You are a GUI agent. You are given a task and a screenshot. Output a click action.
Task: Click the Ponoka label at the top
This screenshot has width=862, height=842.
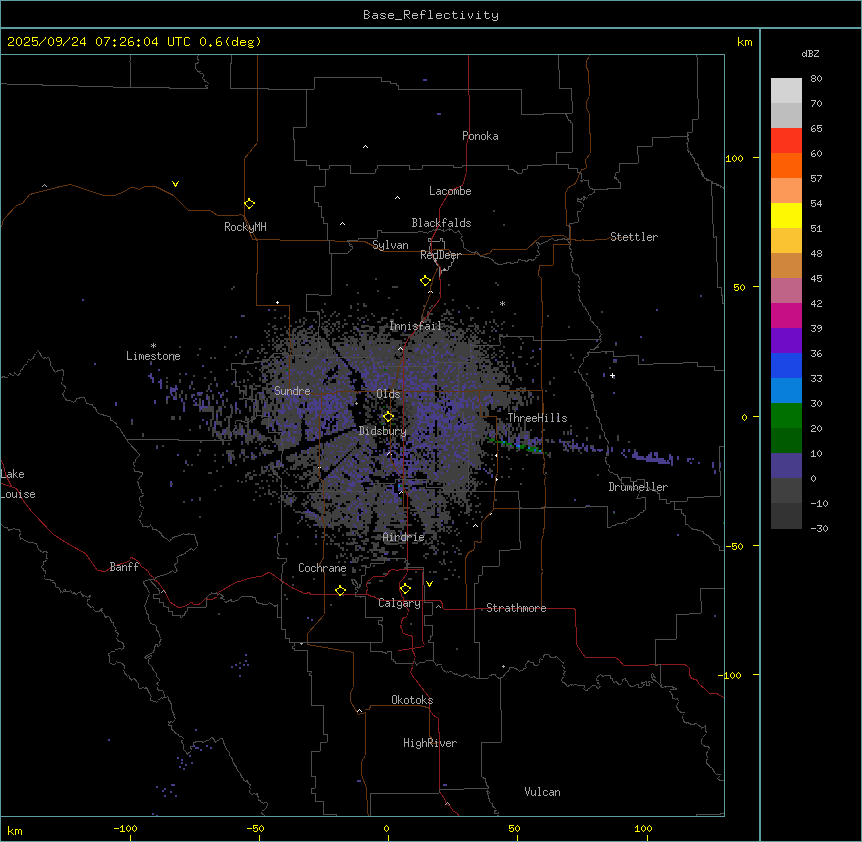[x=480, y=136]
